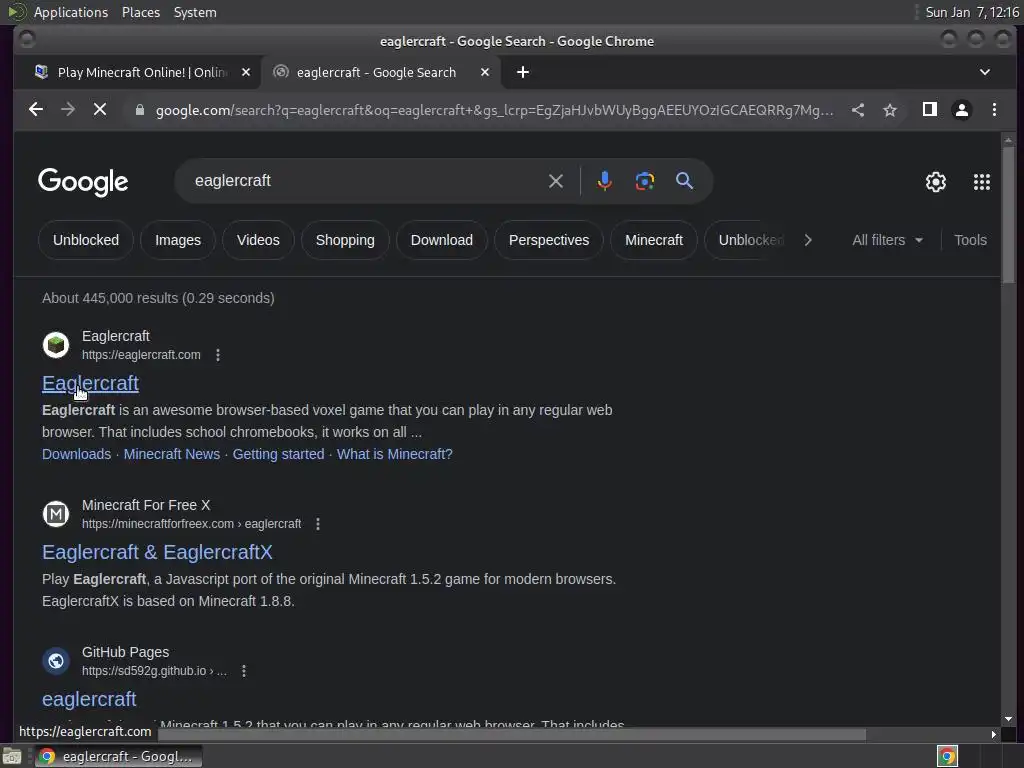Click the GitHub Pages globe favicon
Image resolution: width=1024 pixels, height=768 pixels.
(x=56, y=661)
